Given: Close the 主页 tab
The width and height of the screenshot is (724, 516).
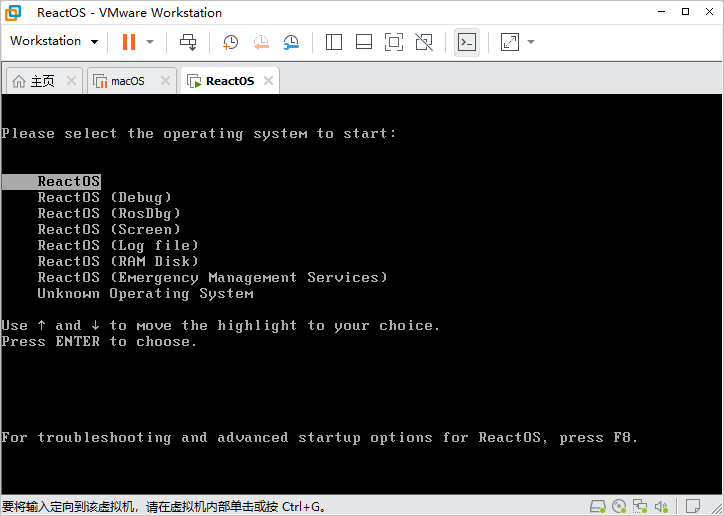Looking at the screenshot, I should click(71, 81).
